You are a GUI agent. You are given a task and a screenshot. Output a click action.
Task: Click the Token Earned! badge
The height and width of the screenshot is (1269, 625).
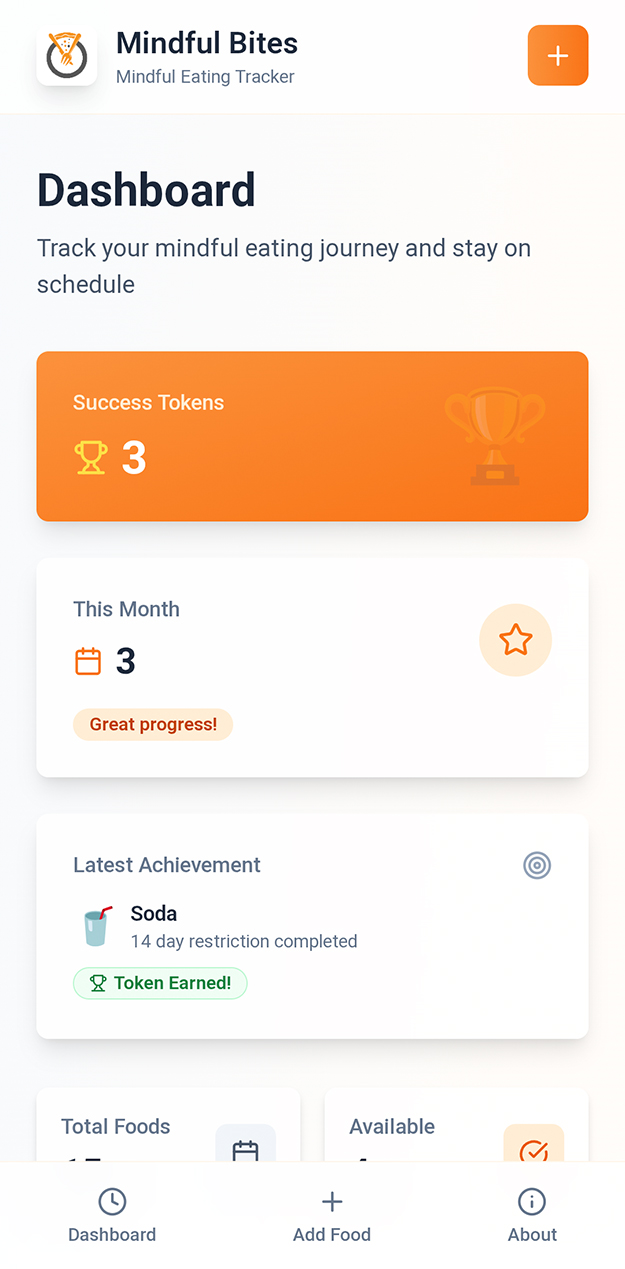click(x=160, y=983)
